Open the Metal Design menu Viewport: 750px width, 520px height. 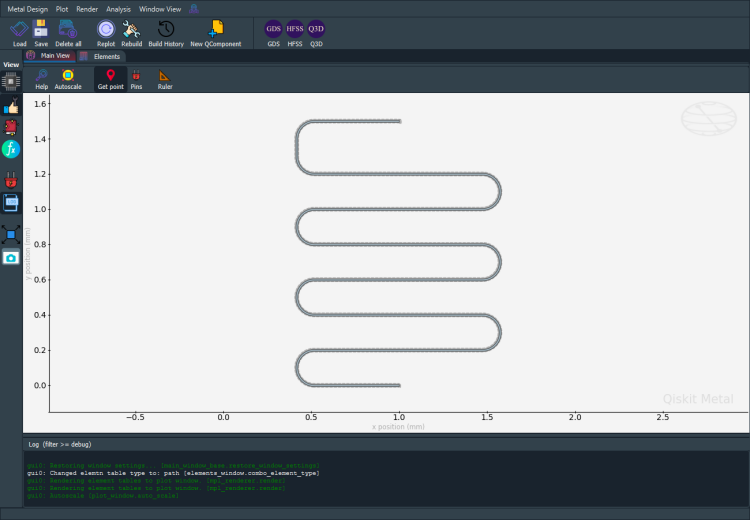[x=28, y=9]
